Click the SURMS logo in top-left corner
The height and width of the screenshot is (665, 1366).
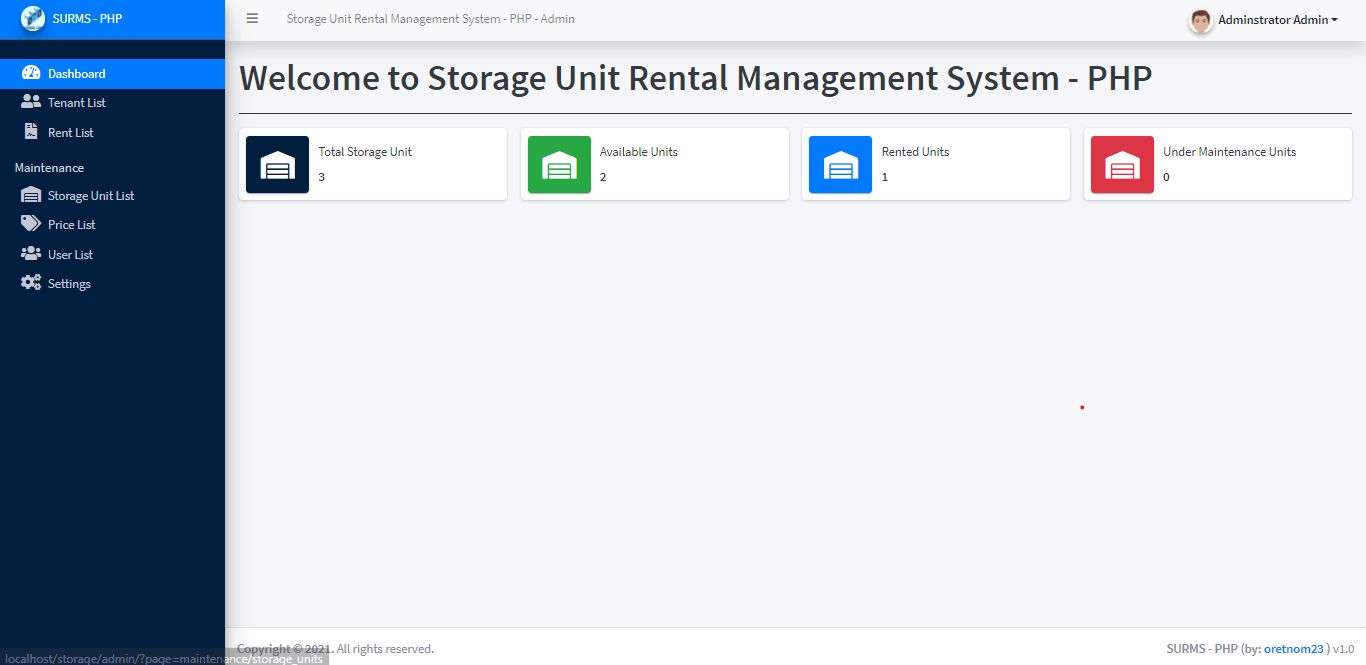pos(33,17)
